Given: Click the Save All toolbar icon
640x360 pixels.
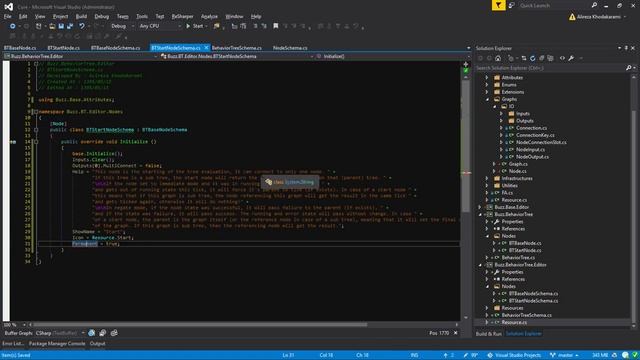Looking at the screenshot, I should coord(70,26).
